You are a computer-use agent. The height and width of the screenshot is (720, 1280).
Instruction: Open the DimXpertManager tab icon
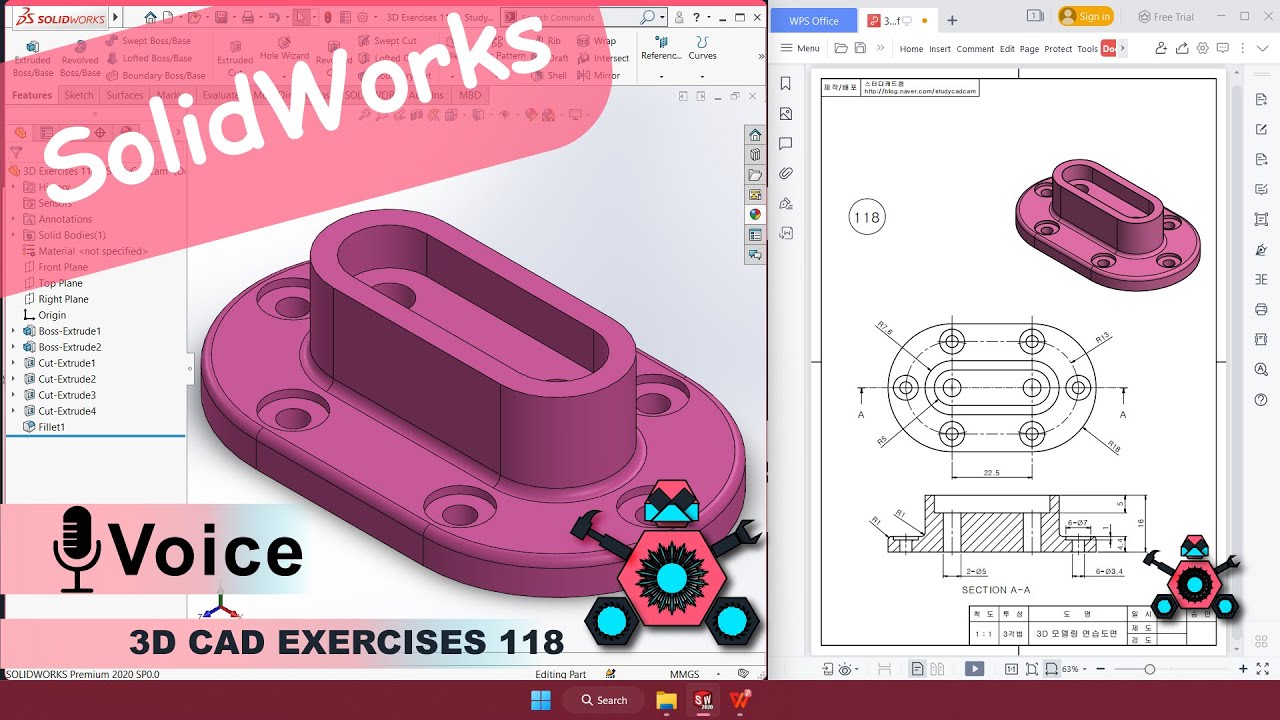click(99, 132)
